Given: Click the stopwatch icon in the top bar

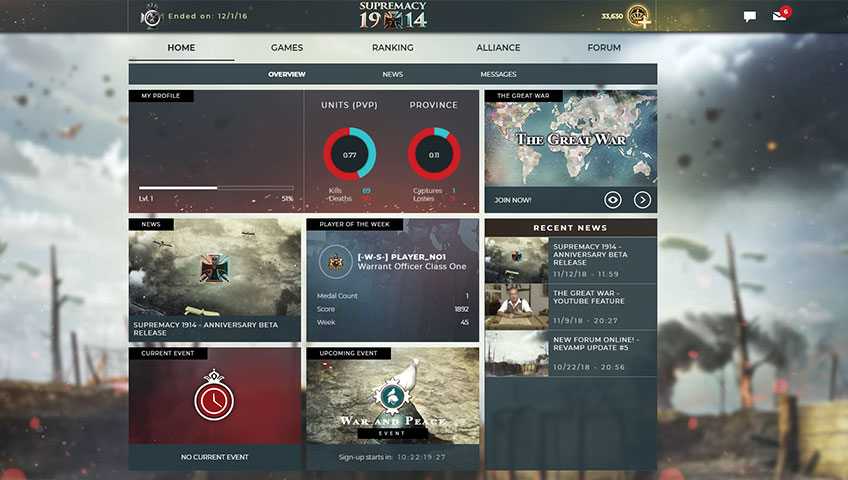Looking at the screenshot, I should tap(151, 16).
